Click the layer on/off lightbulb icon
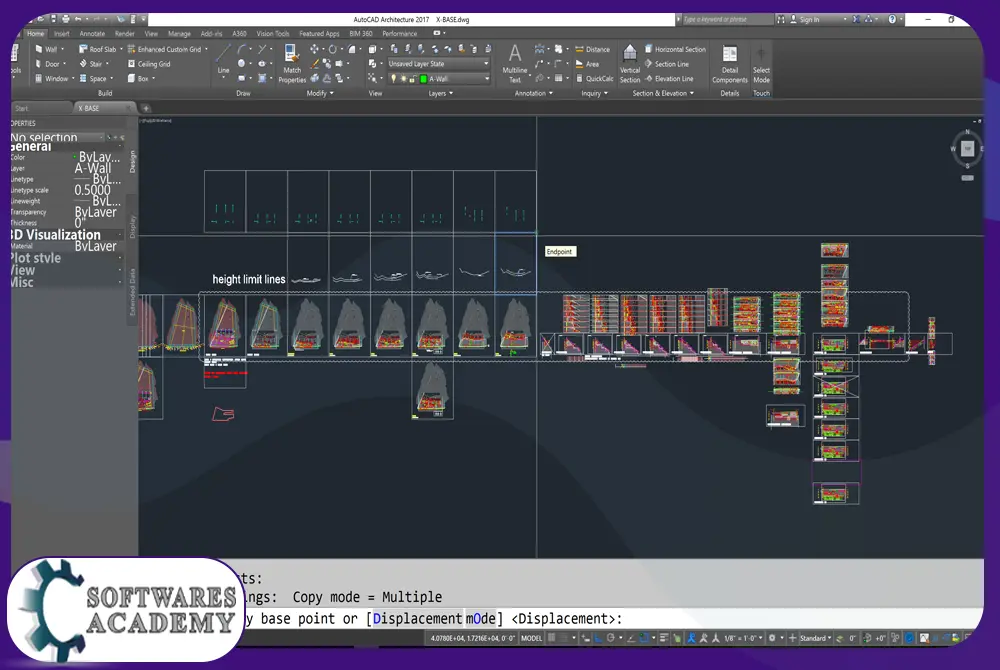The image size is (1000, 670). click(x=393, y=78)
